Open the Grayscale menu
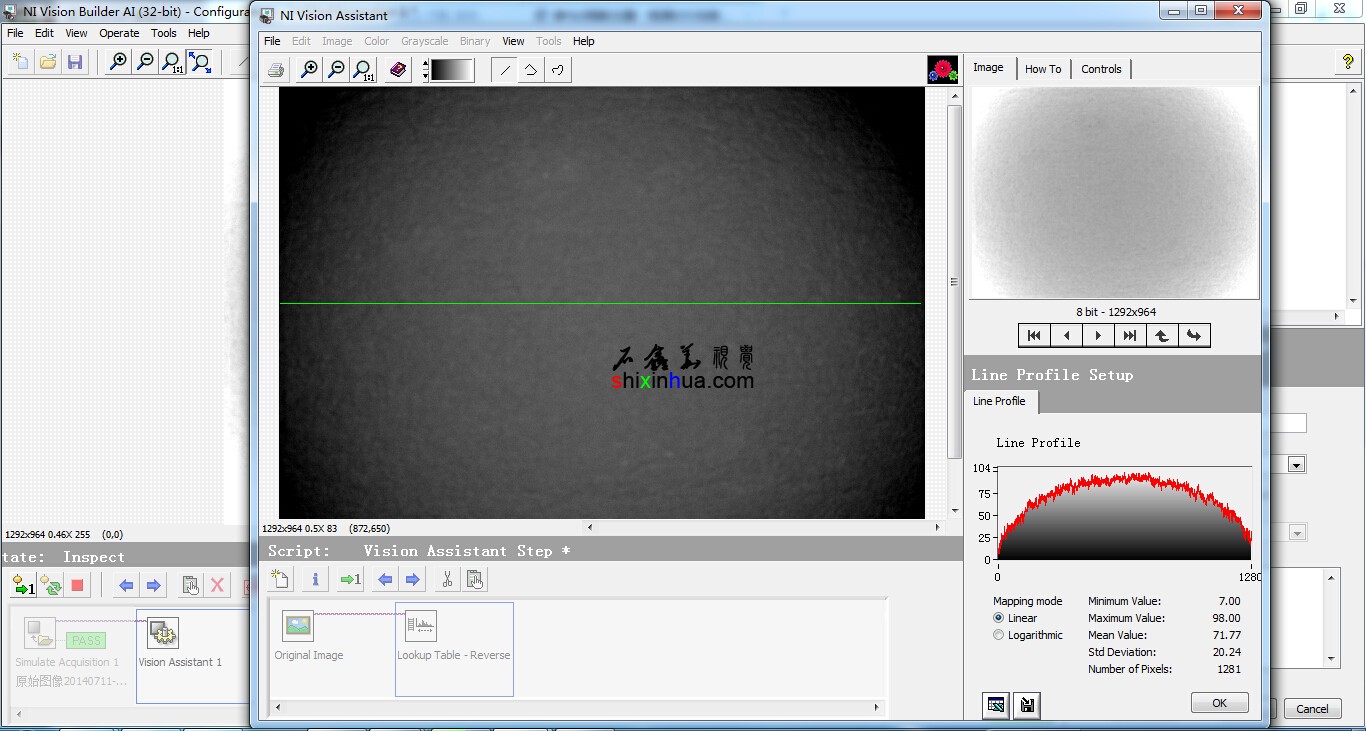 click(x=424, y=41)
